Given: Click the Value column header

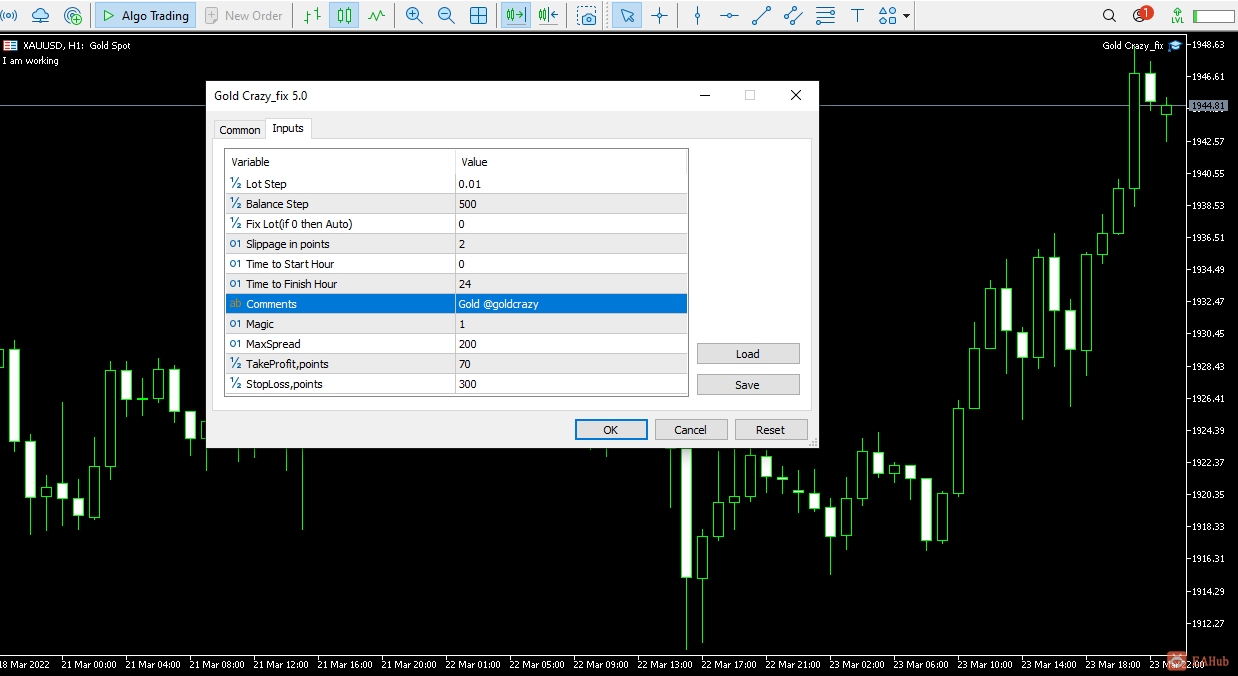Looking at the screenshot, I should click(x=571, y=162).
